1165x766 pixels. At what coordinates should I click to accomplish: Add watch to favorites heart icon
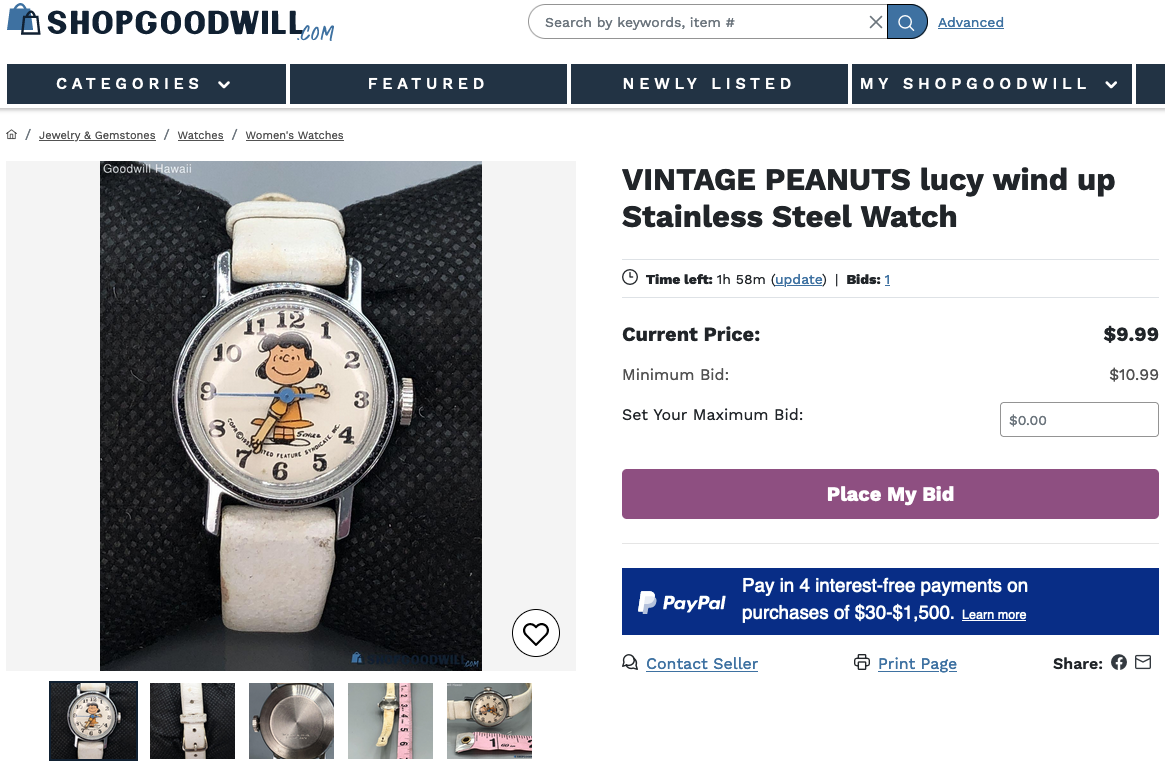(536, 633)
